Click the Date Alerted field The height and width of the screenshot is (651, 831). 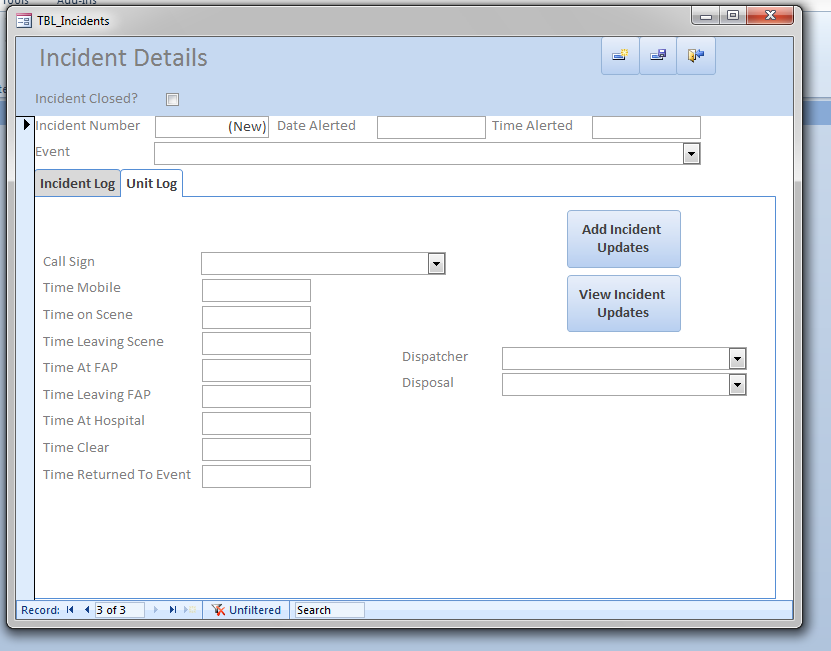pos(431,127)
